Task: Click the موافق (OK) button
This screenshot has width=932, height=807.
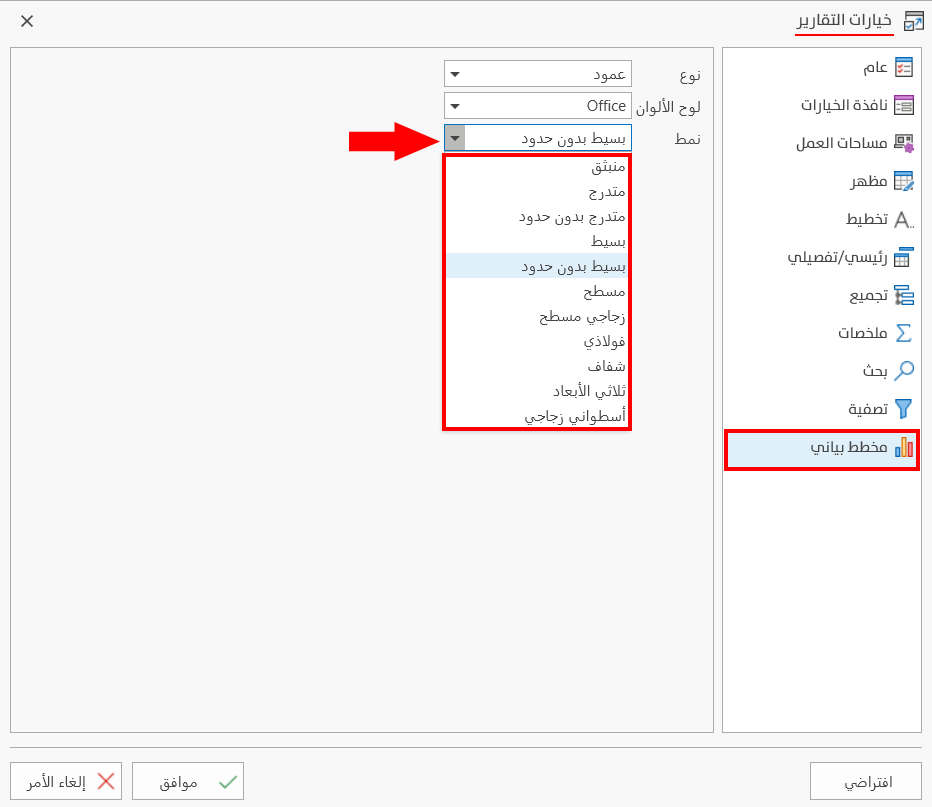Action: click(x=188, y=781)
